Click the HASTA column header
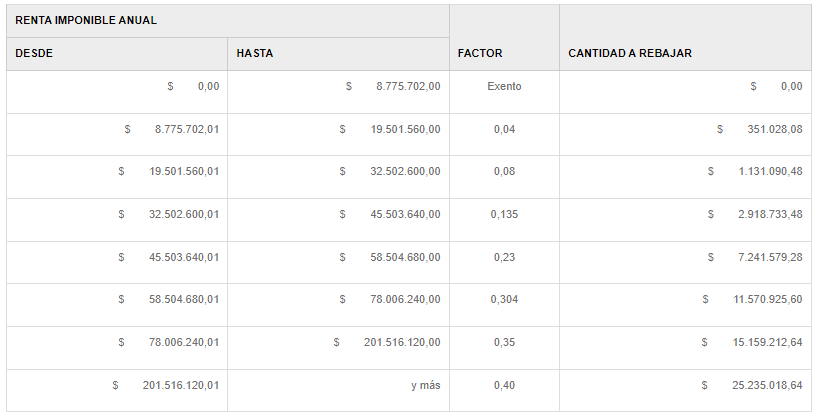Viewport: 818px width, 417px height. (338, 54)
